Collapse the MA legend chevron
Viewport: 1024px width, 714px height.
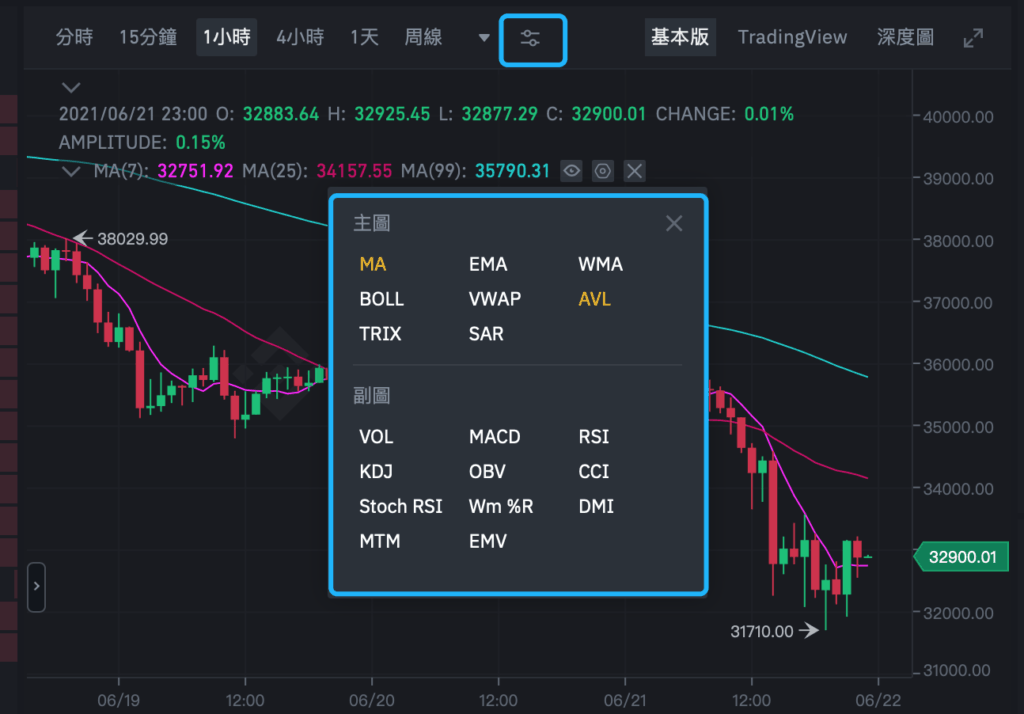point(71,171)
